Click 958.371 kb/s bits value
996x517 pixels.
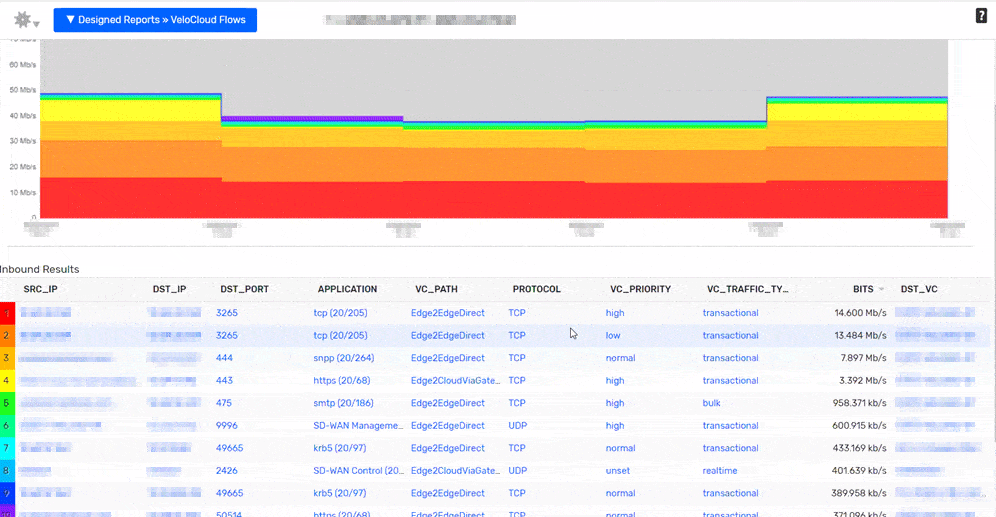859,403
